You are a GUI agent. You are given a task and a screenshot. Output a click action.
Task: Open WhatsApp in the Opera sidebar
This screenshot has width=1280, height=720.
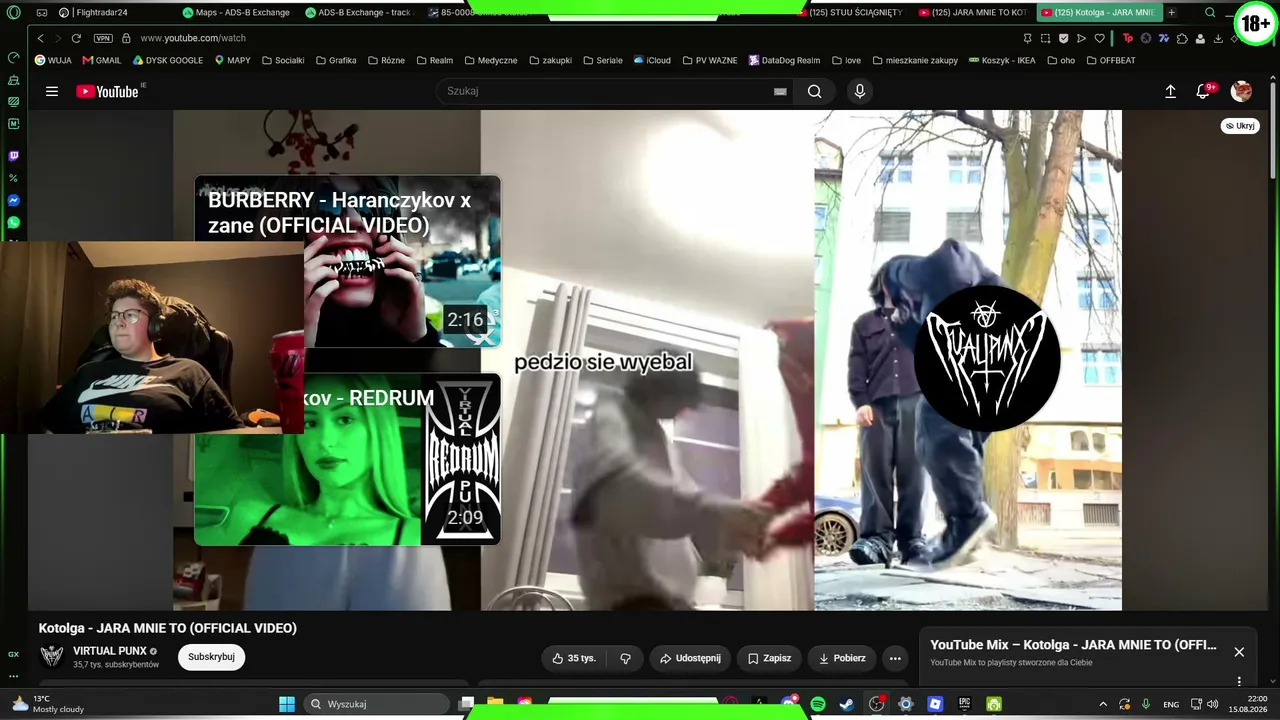coord(13,222)
